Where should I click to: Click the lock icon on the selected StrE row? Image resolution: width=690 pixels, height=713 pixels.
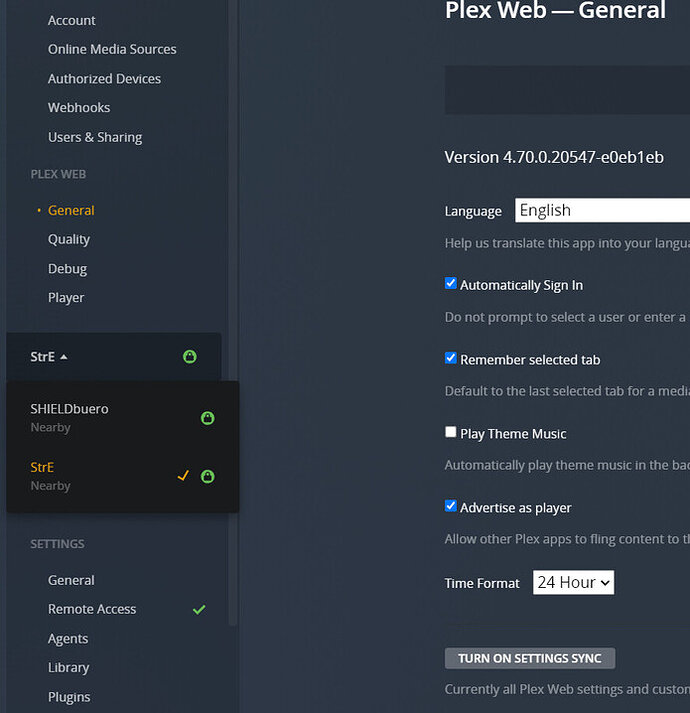[207, 476]
